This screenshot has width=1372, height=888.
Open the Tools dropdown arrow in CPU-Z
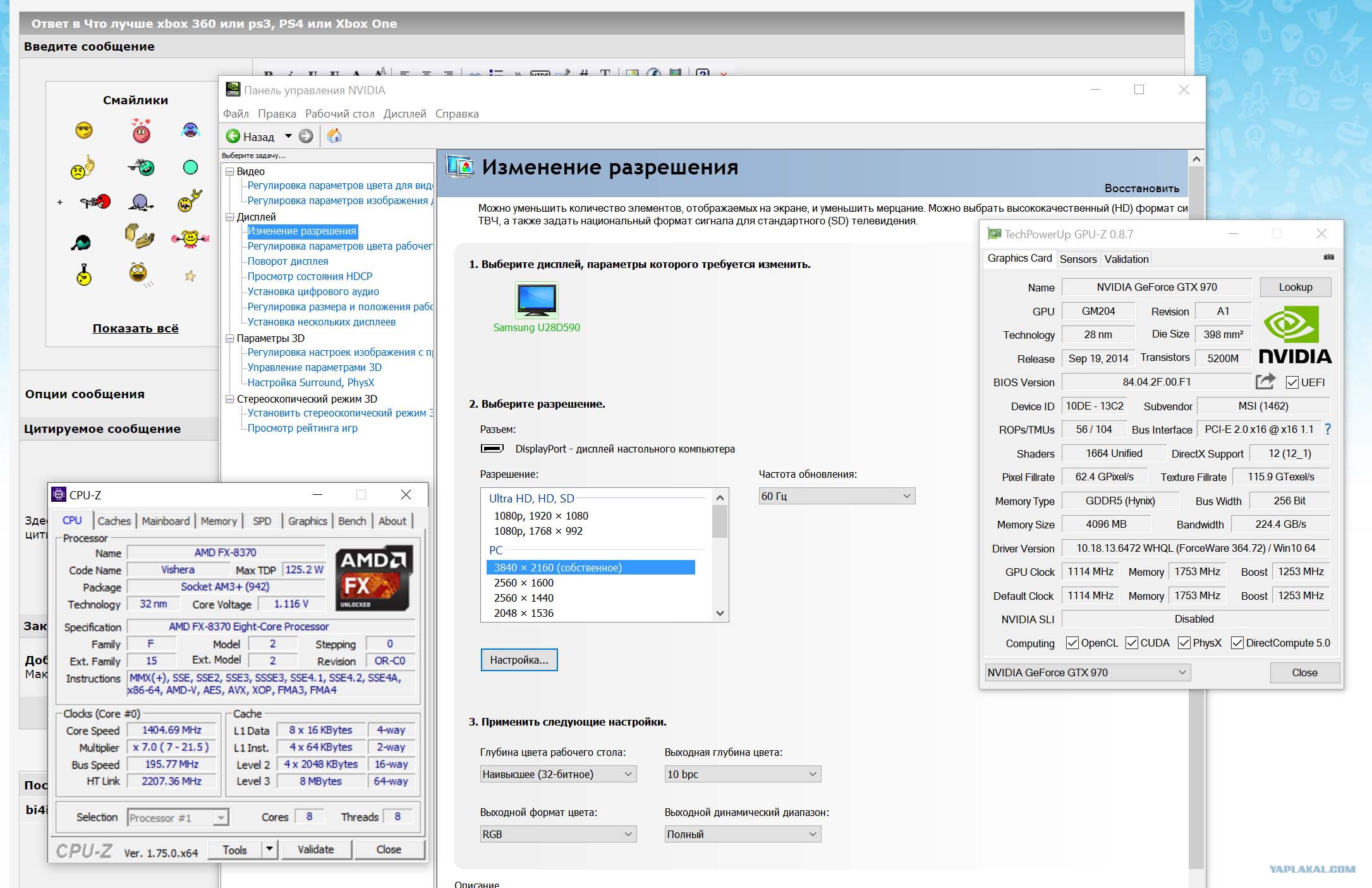tap(270, 849)
